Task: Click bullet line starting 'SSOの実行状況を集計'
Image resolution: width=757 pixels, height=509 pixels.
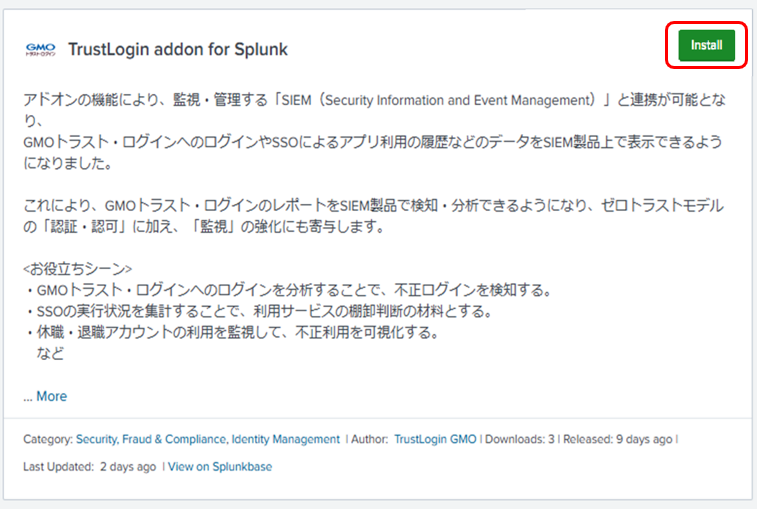Action: point(259,311)
